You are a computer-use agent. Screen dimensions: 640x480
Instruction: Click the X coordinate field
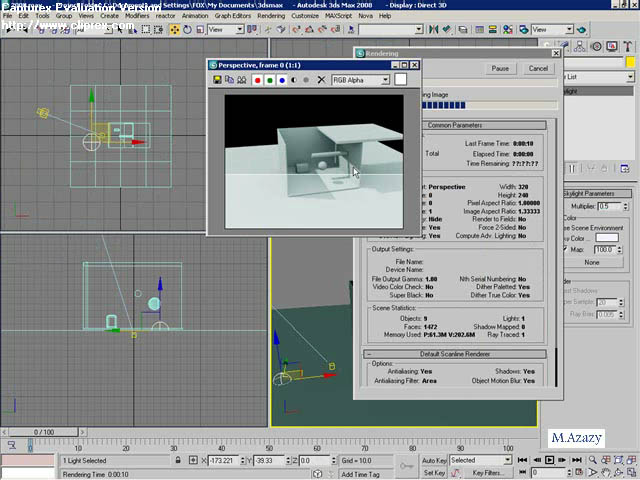[x=223, y=460]
